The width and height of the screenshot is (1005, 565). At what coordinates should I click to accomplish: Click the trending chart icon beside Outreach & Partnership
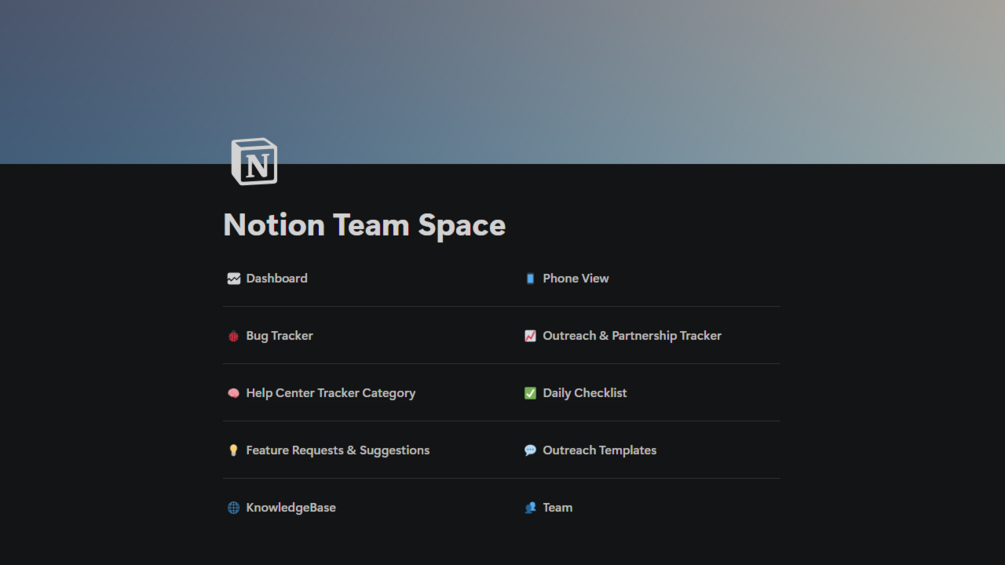530,336
